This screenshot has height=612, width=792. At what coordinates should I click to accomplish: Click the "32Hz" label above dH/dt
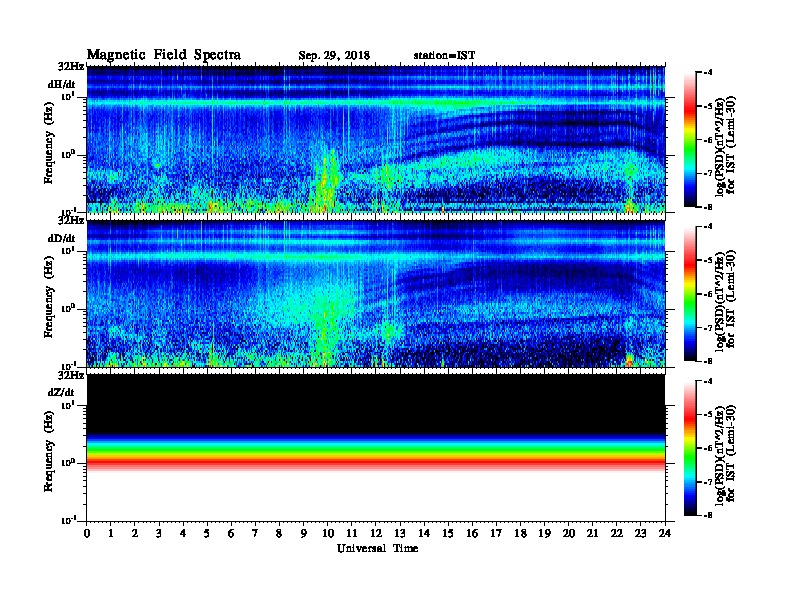tap(71, 67)
